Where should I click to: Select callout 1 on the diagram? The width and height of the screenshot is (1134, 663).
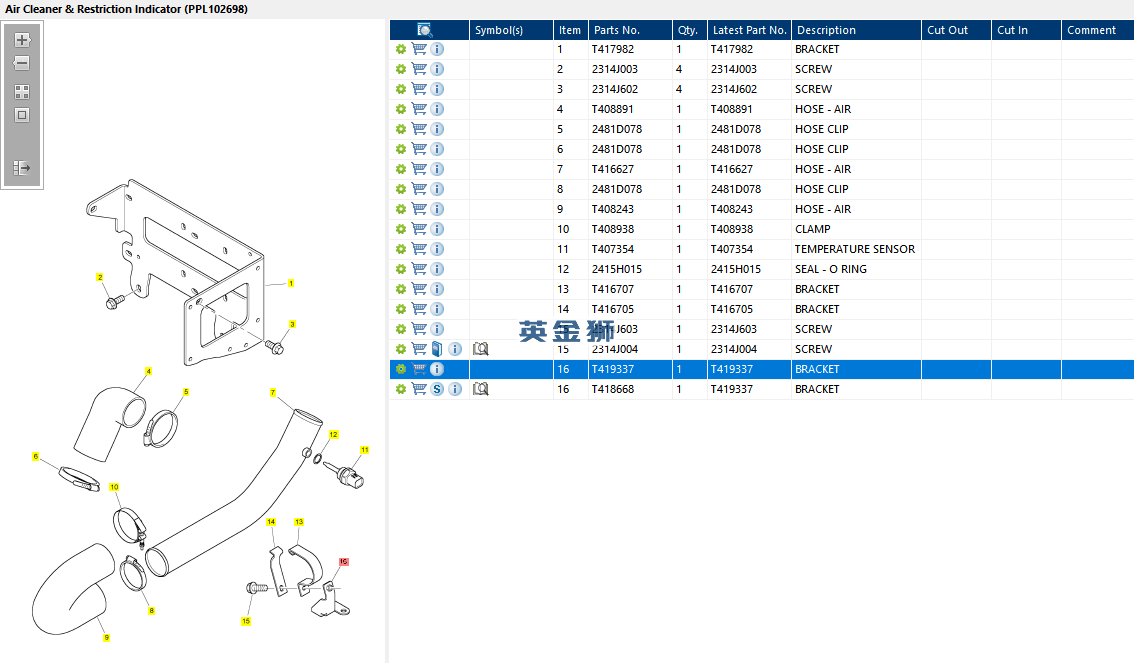(x=291, y=283)
